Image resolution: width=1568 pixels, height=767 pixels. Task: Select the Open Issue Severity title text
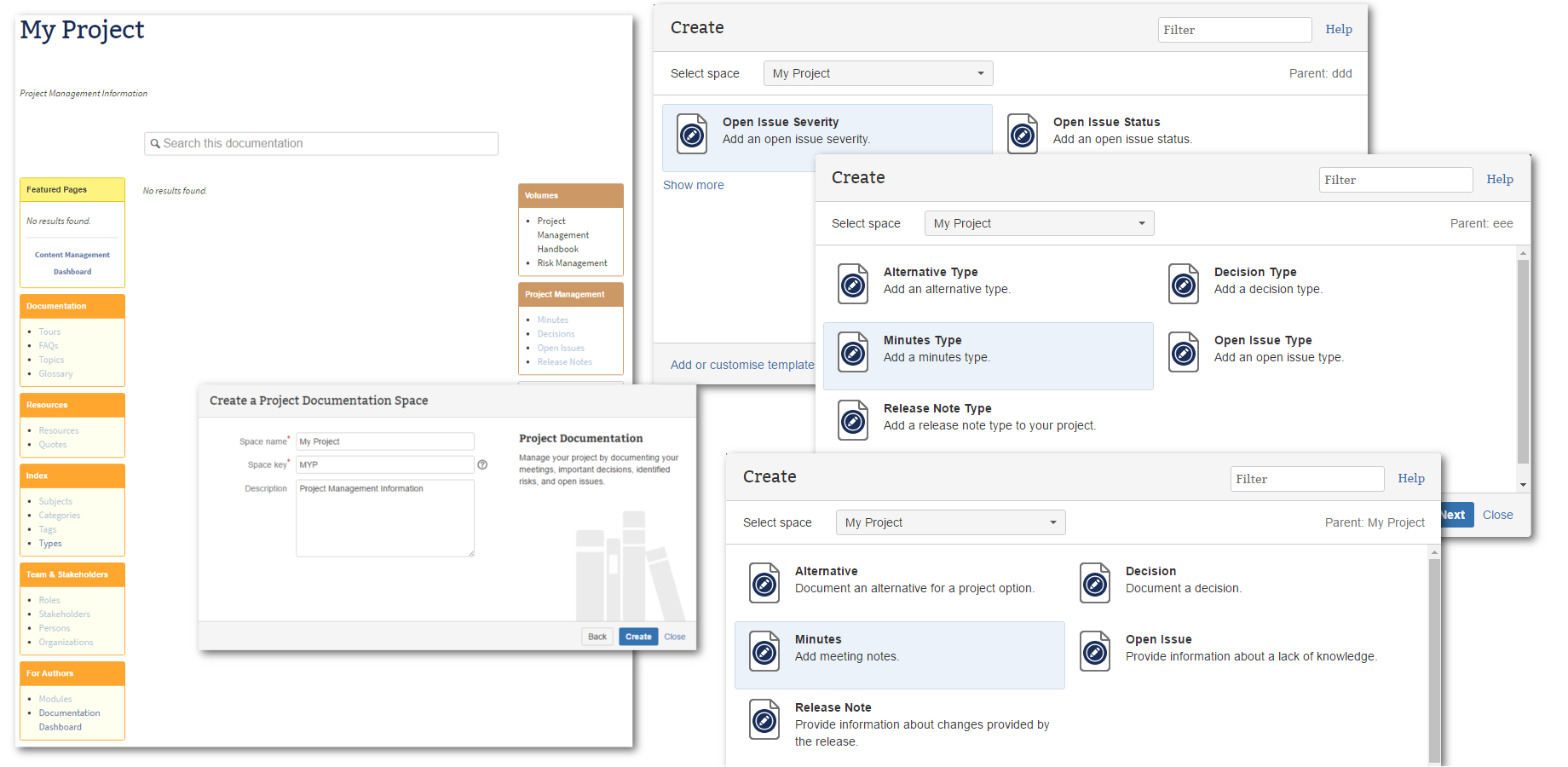(x=781, y=122)
